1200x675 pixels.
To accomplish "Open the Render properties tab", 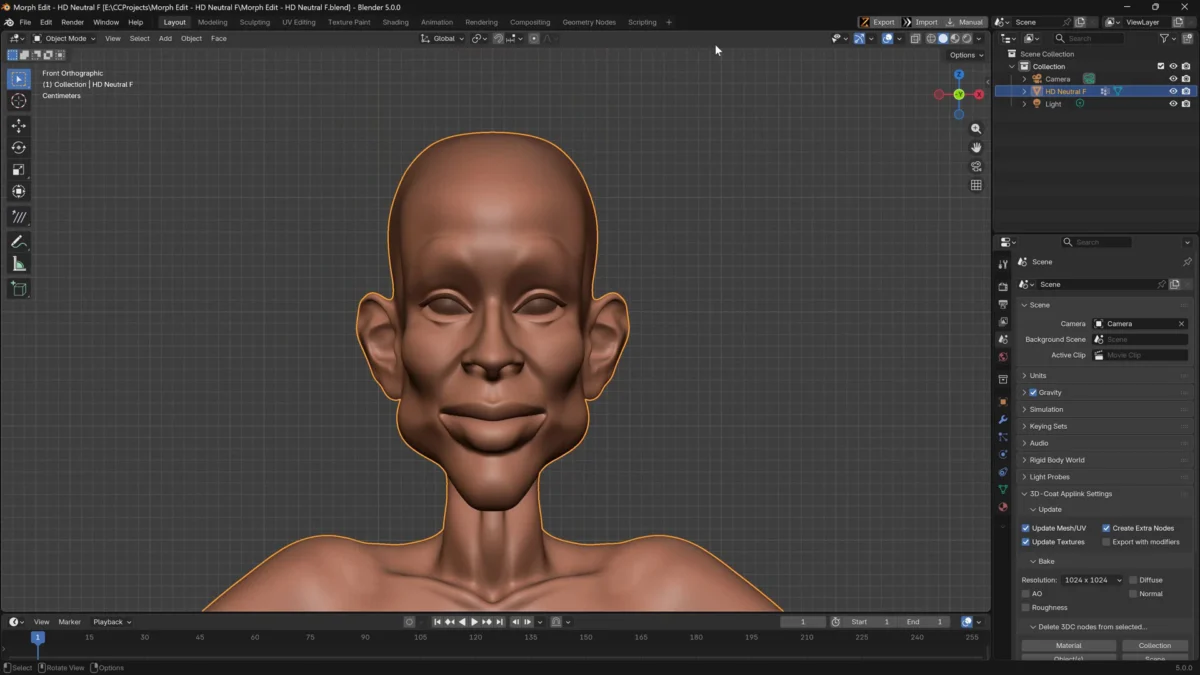I will click(x=1003, y=287).
